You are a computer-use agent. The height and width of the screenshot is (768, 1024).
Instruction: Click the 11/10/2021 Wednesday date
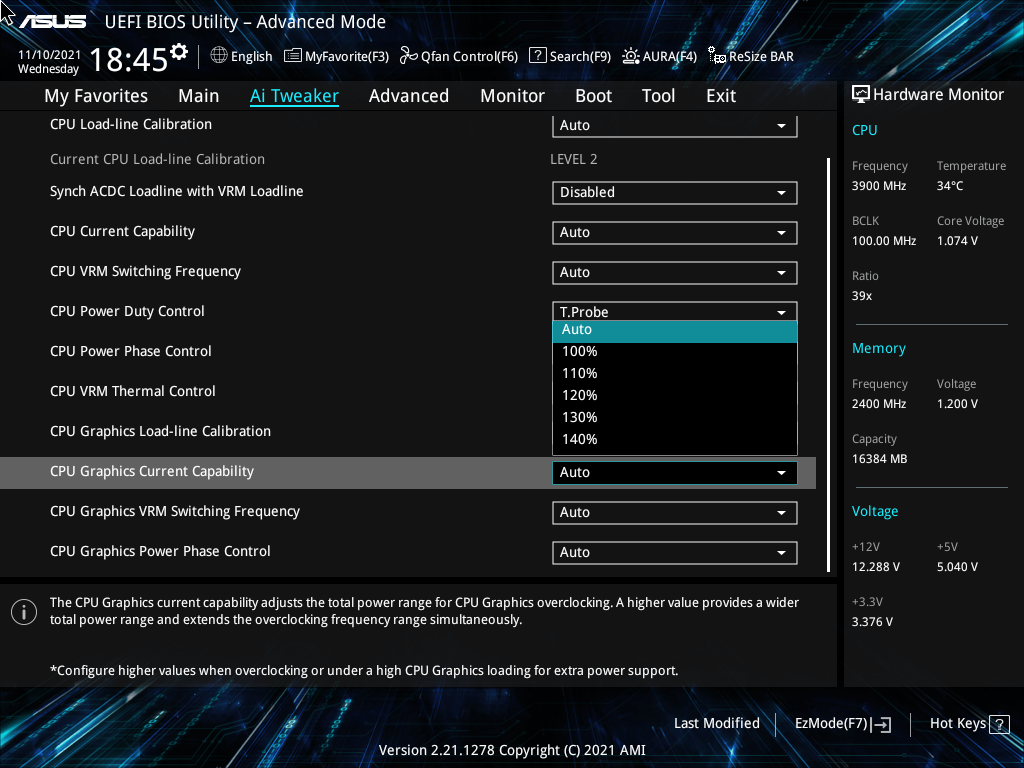point(49,62)
